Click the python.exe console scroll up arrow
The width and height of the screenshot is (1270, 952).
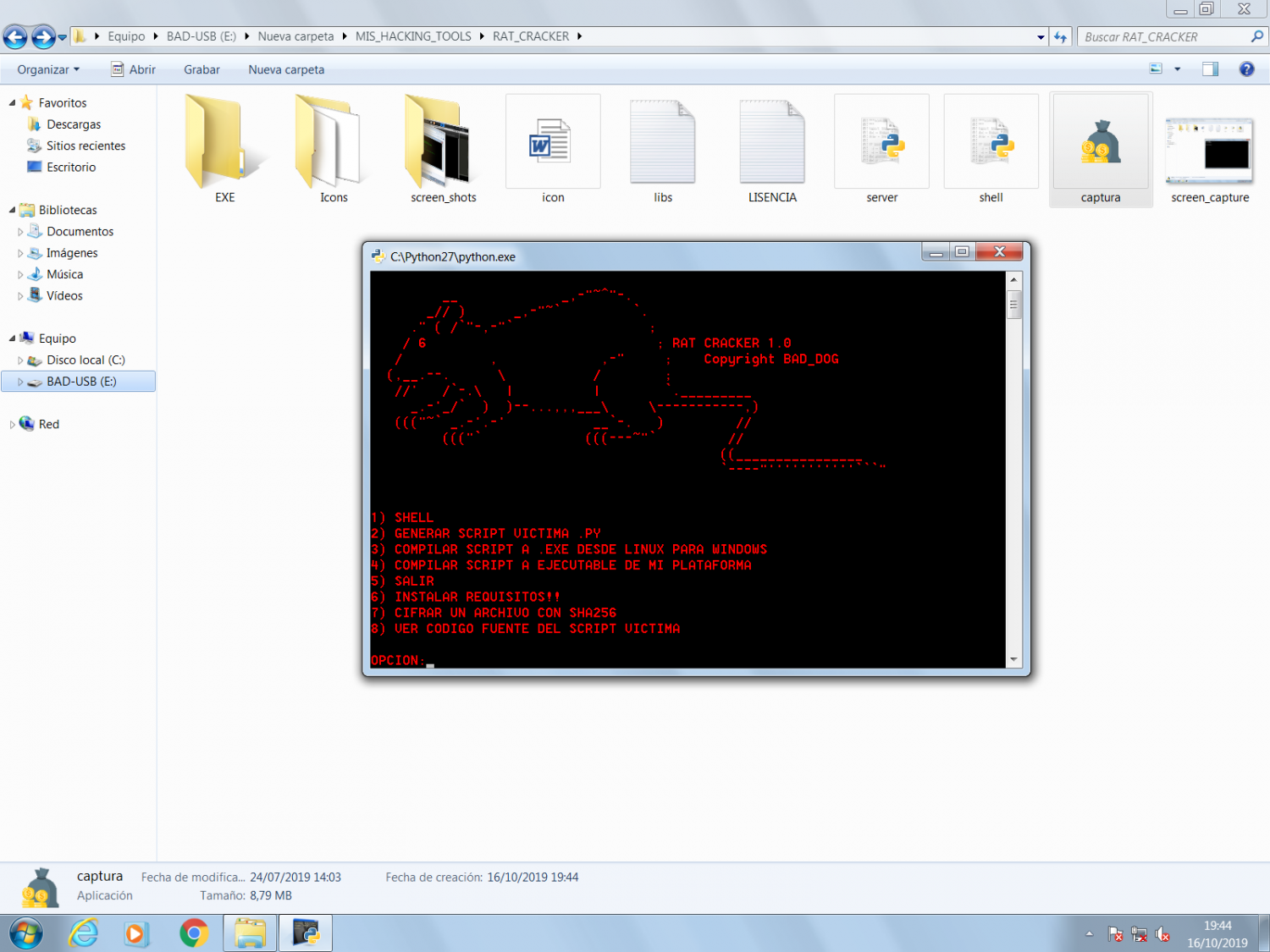(x=1013, y=279)
